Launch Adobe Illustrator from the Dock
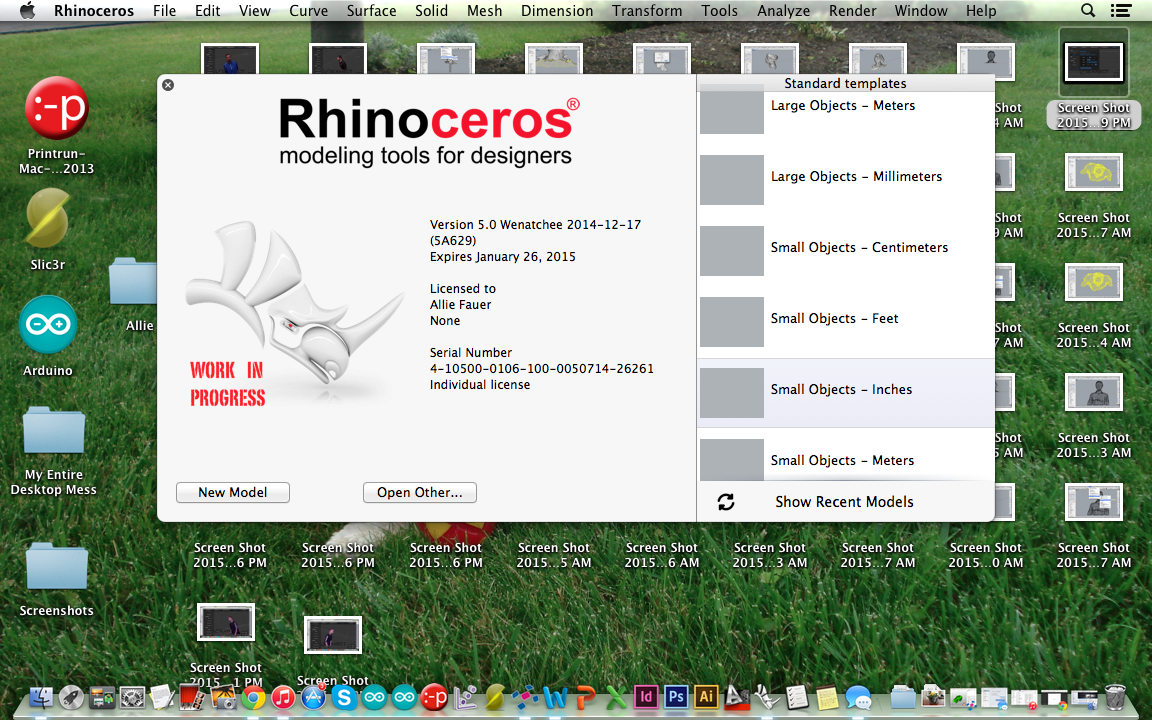The width and height of the screenshot is (1152, 720). [706, 696]
